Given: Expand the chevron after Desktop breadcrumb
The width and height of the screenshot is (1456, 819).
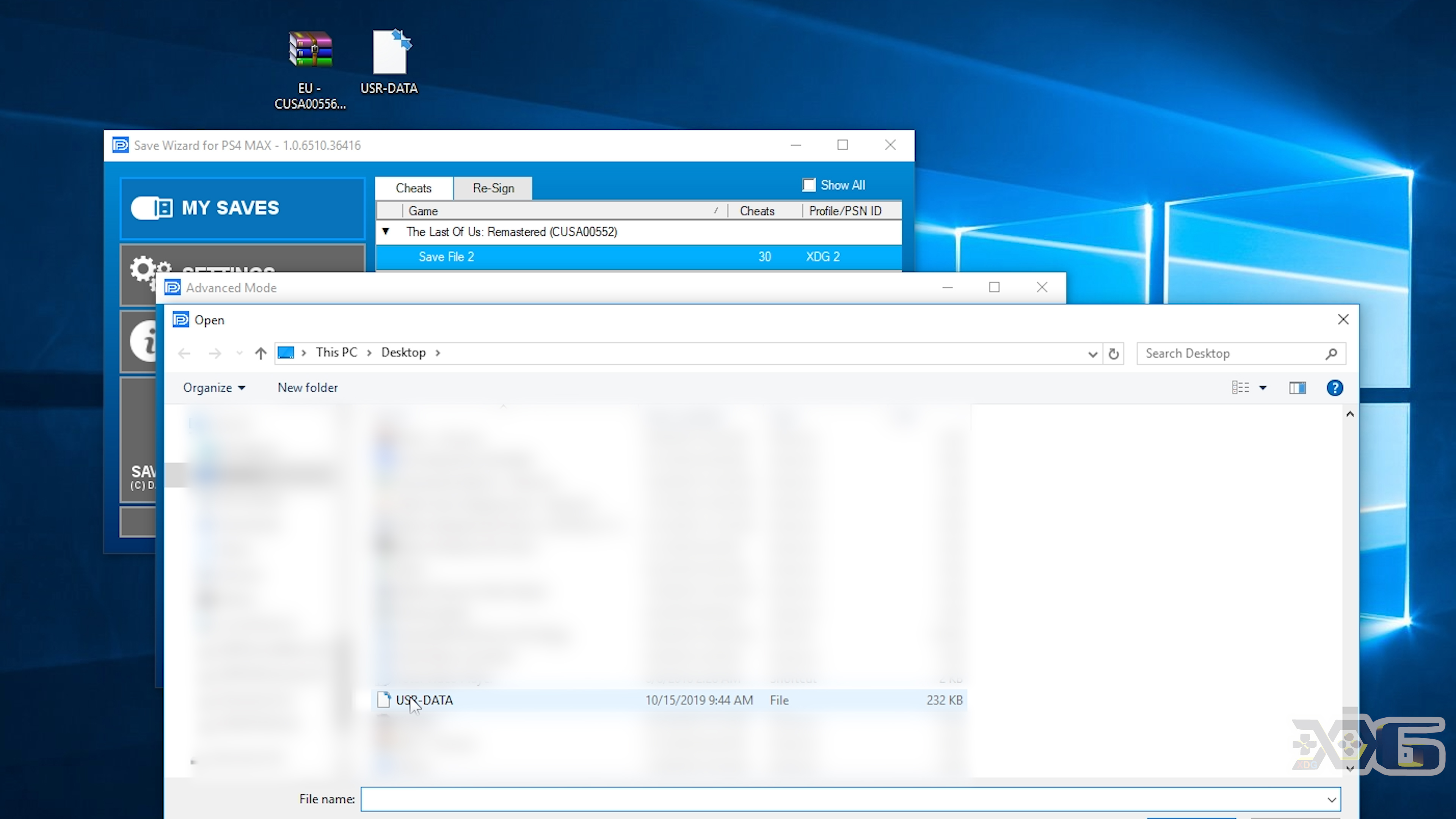Looking at the screenshot, I should [438, 353].
